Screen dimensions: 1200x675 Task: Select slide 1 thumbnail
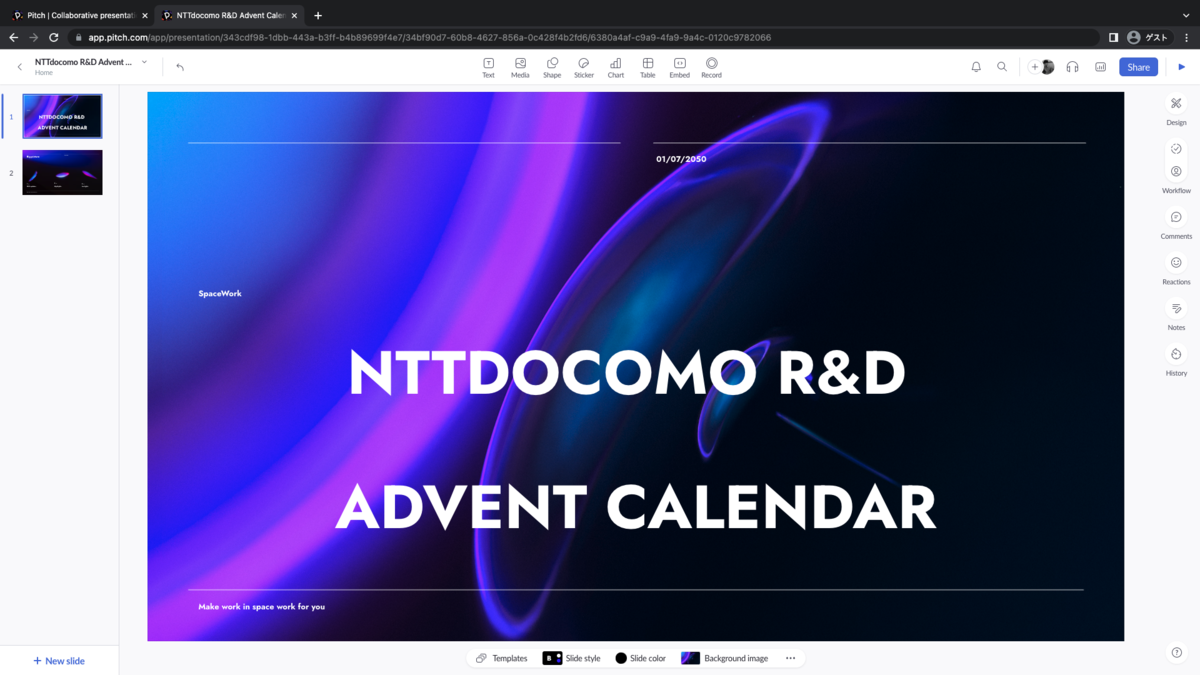[62, 116]
